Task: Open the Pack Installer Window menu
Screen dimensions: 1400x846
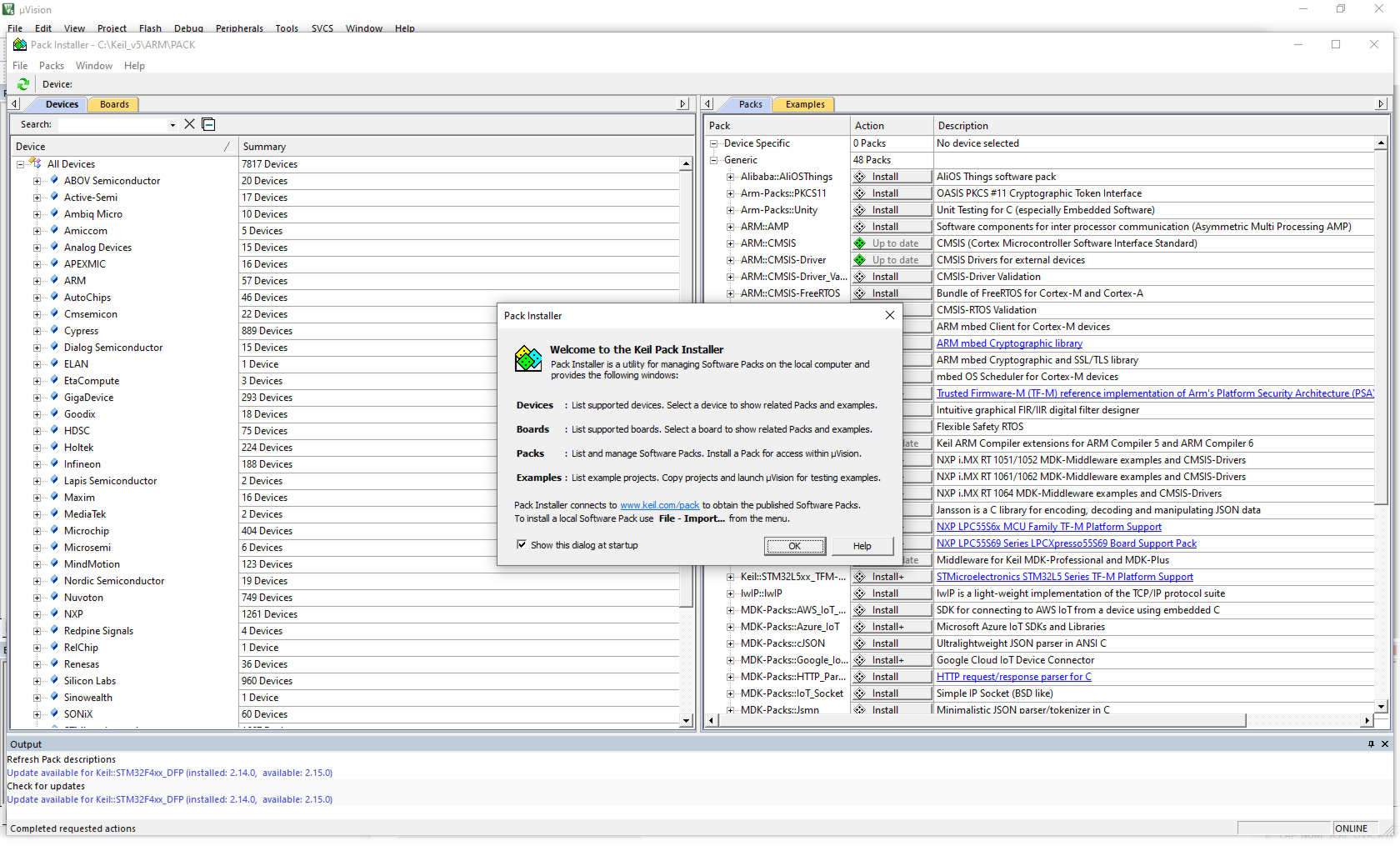Action: (x=94, y=66)
